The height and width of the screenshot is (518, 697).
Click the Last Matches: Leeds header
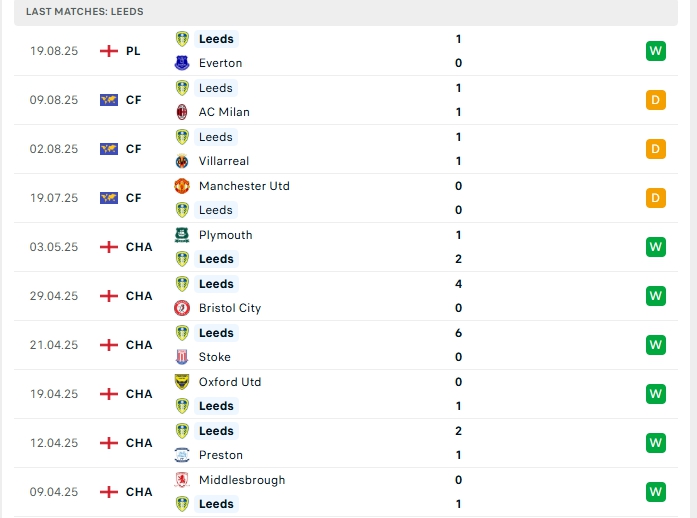pos(85,12)
